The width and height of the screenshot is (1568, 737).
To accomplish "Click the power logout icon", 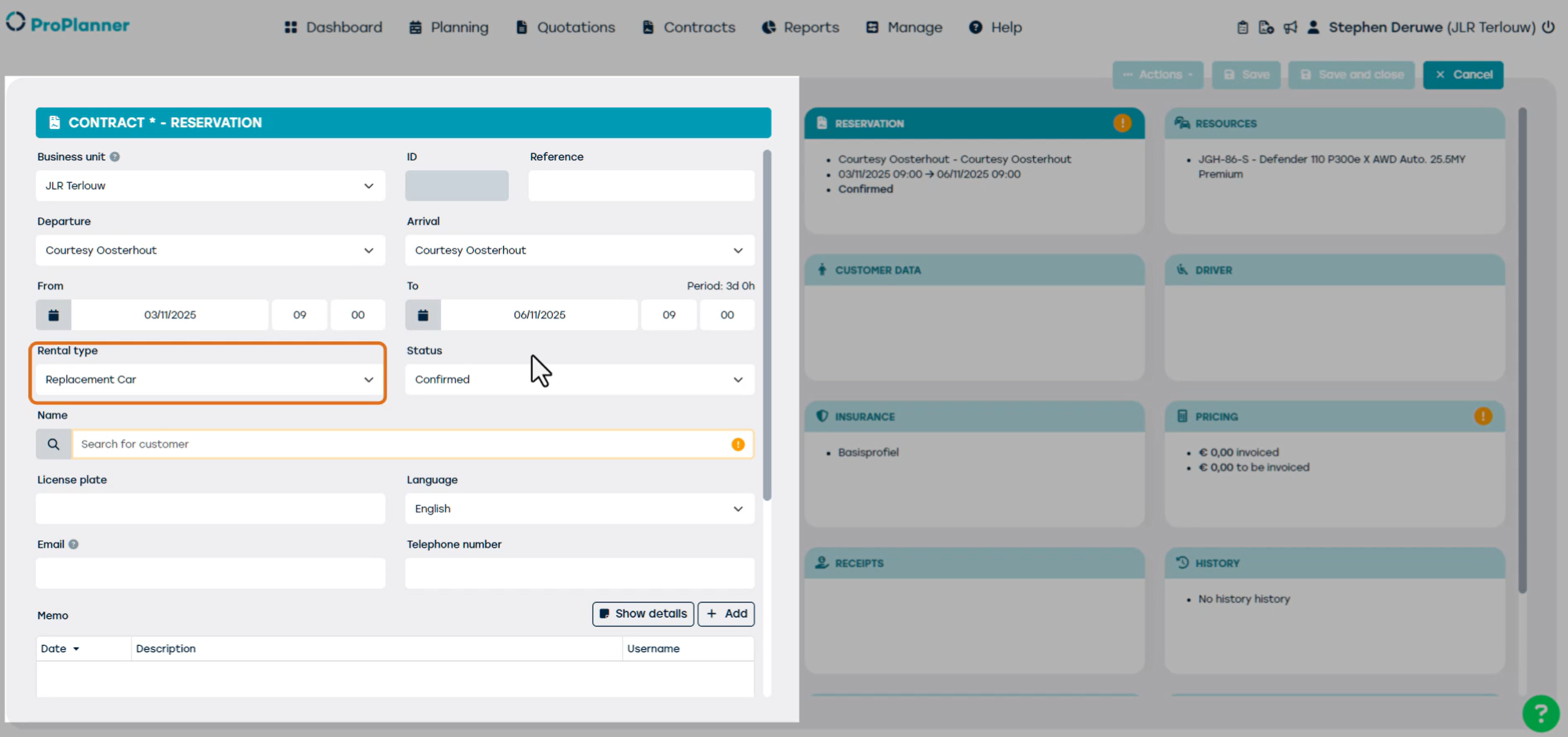I will point(1549,27).
